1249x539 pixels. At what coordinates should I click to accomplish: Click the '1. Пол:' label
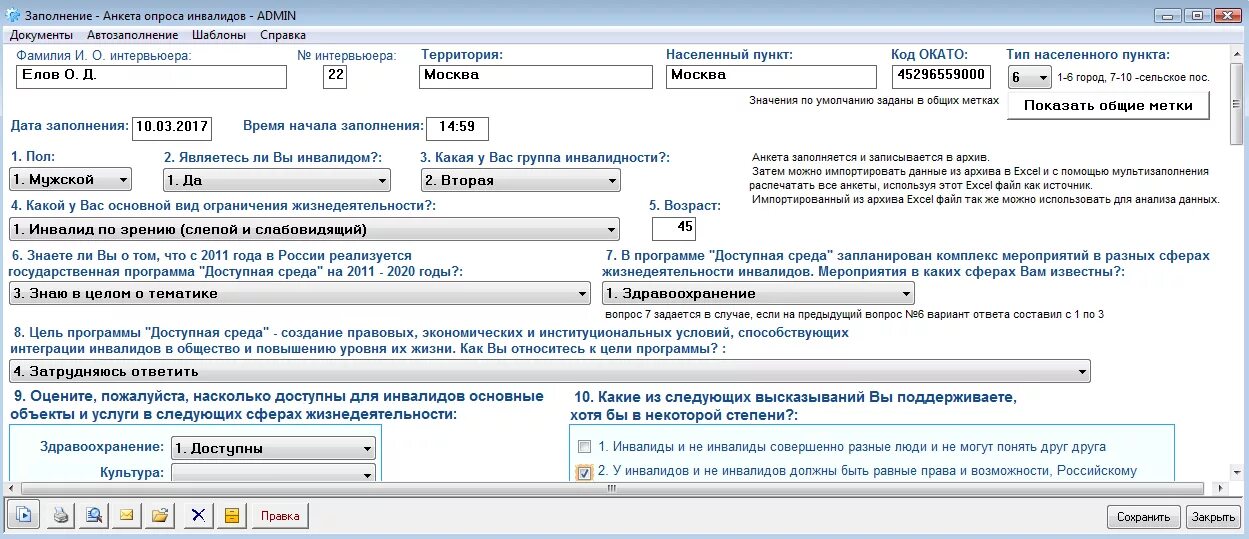tap(33, 157)
